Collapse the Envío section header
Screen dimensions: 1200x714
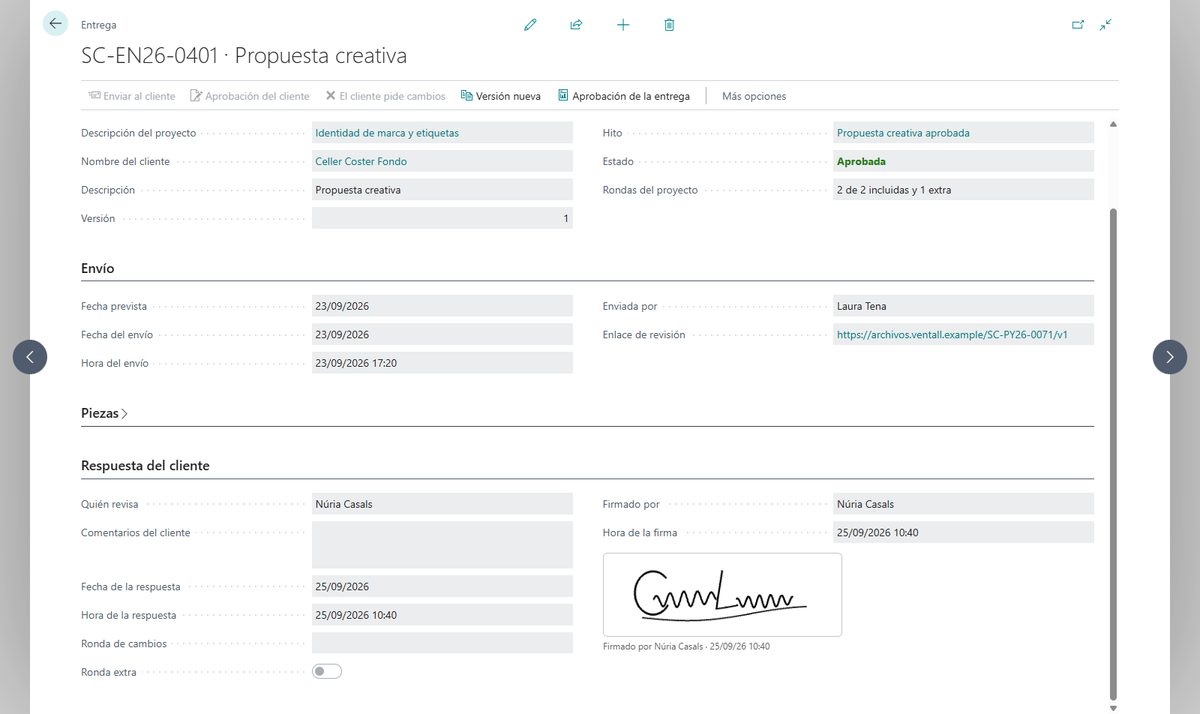pos(98,268)
